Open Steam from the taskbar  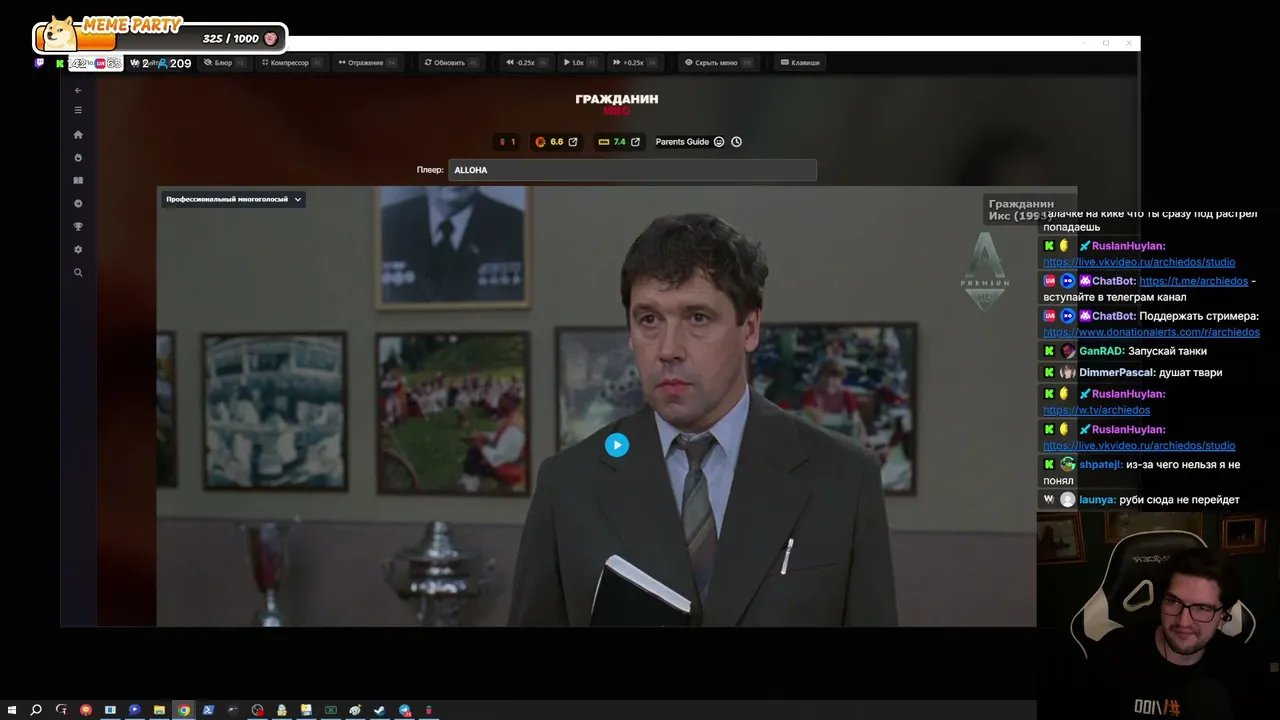point(380,710)
